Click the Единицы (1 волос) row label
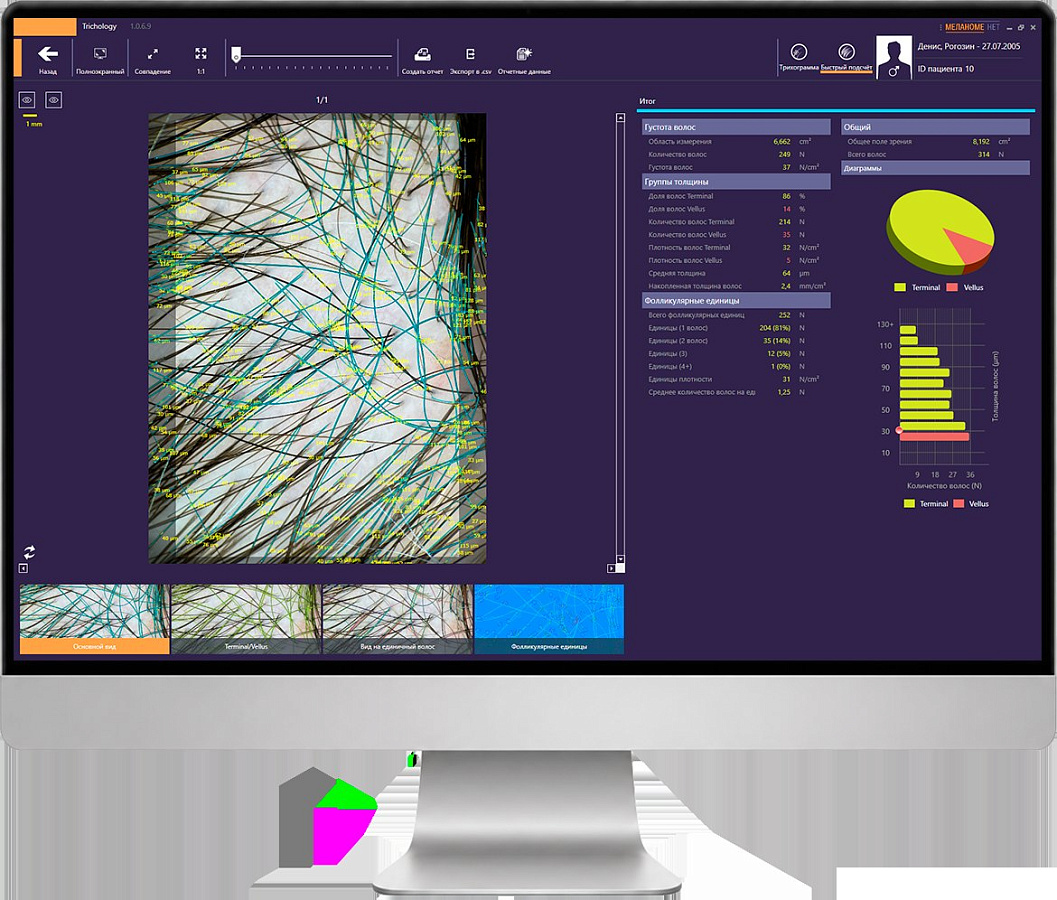This screenshot has width=1057, height=900. point(678,328)
